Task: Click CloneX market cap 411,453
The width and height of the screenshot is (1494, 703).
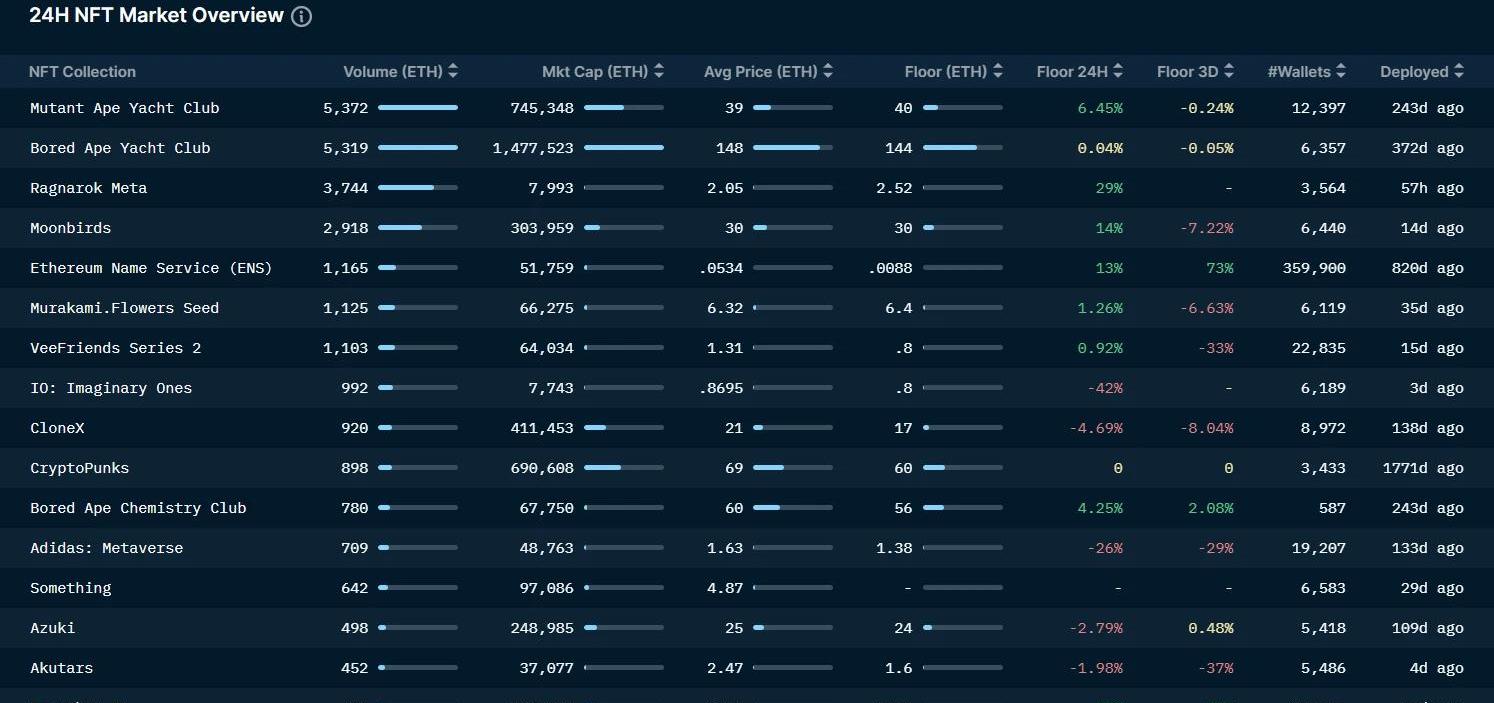Action: click(542, 428)
